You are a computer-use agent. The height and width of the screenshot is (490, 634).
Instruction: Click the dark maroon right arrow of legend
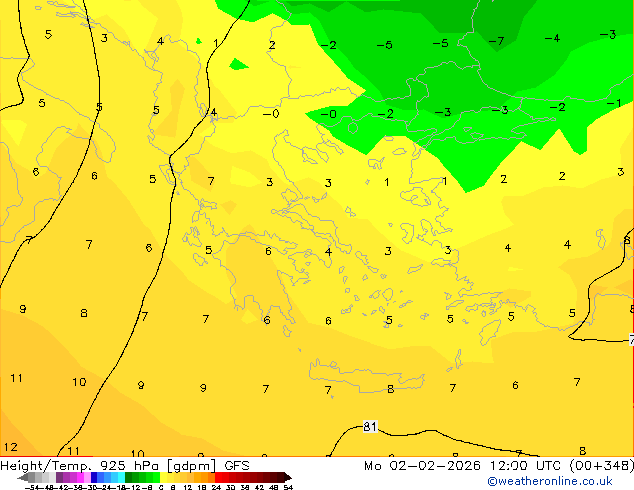(x=288, y=478)
